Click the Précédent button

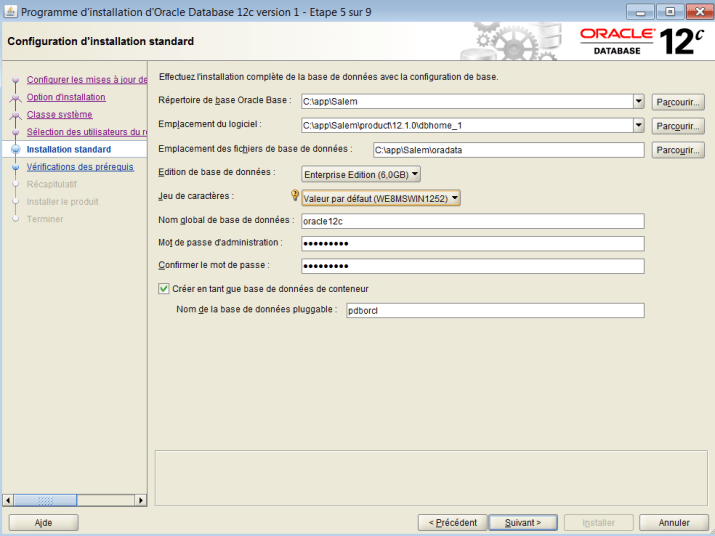coord(453,522)
